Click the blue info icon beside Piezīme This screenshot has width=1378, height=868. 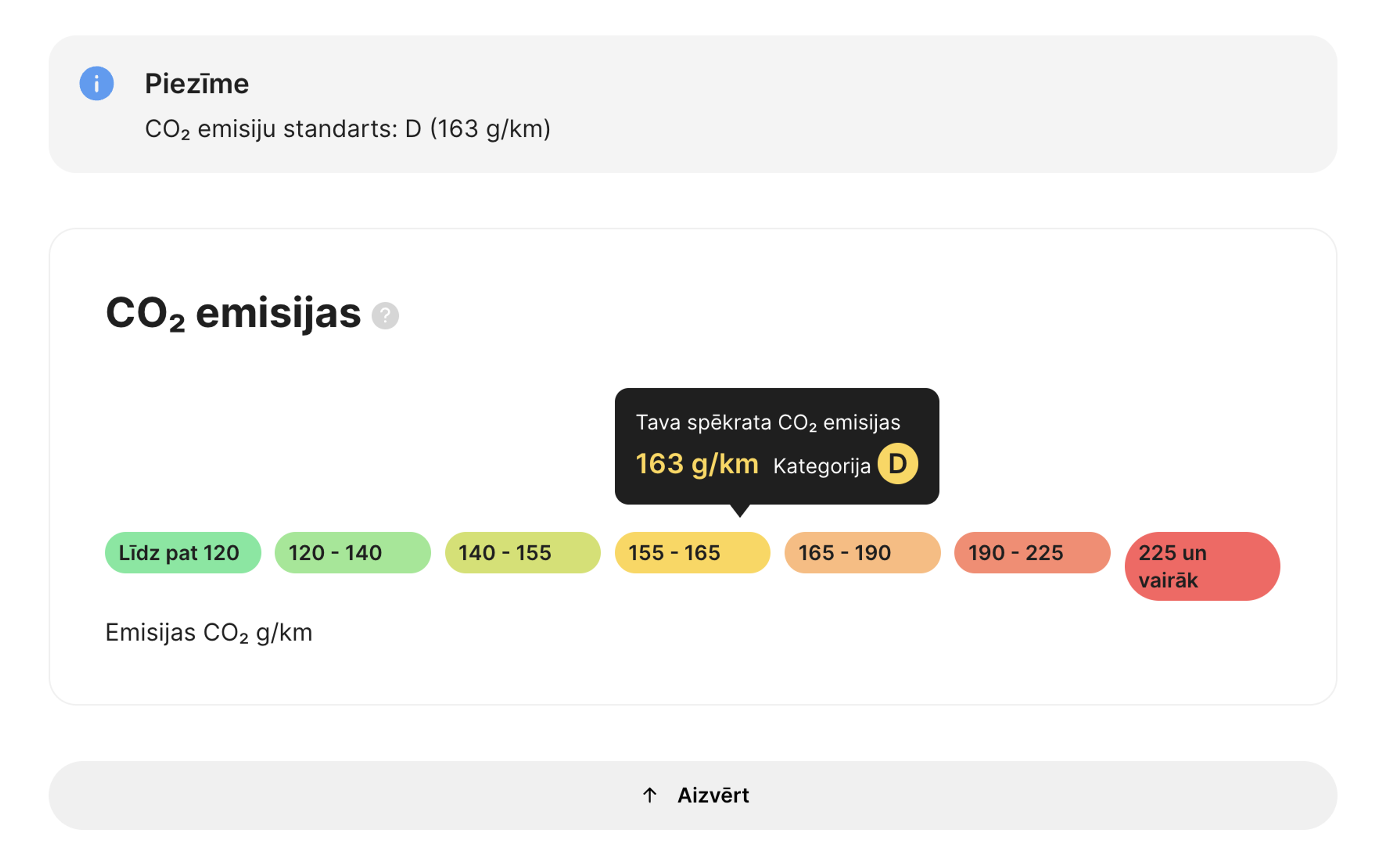coord(96,84)
